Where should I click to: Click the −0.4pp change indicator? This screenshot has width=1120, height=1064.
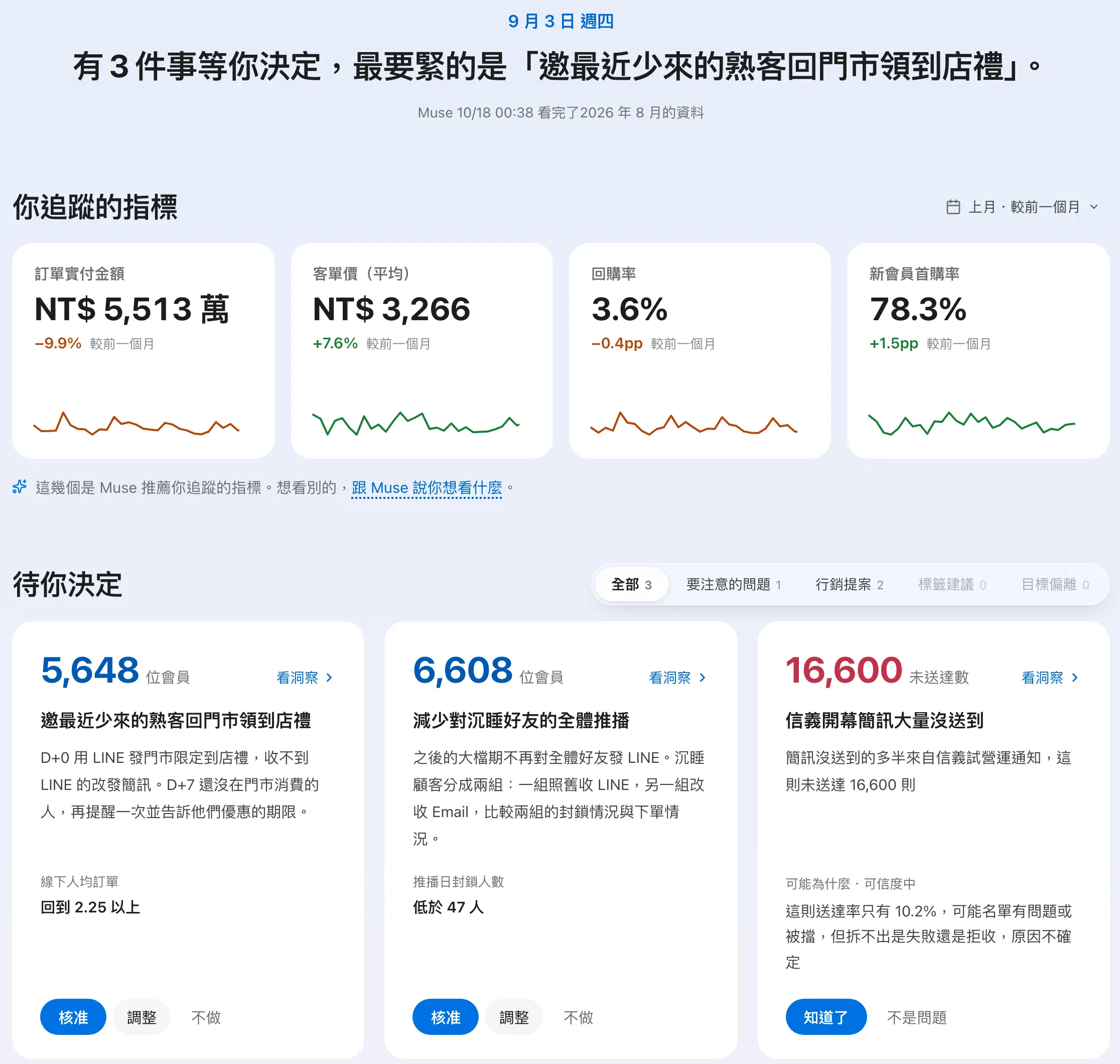(617, 343)
